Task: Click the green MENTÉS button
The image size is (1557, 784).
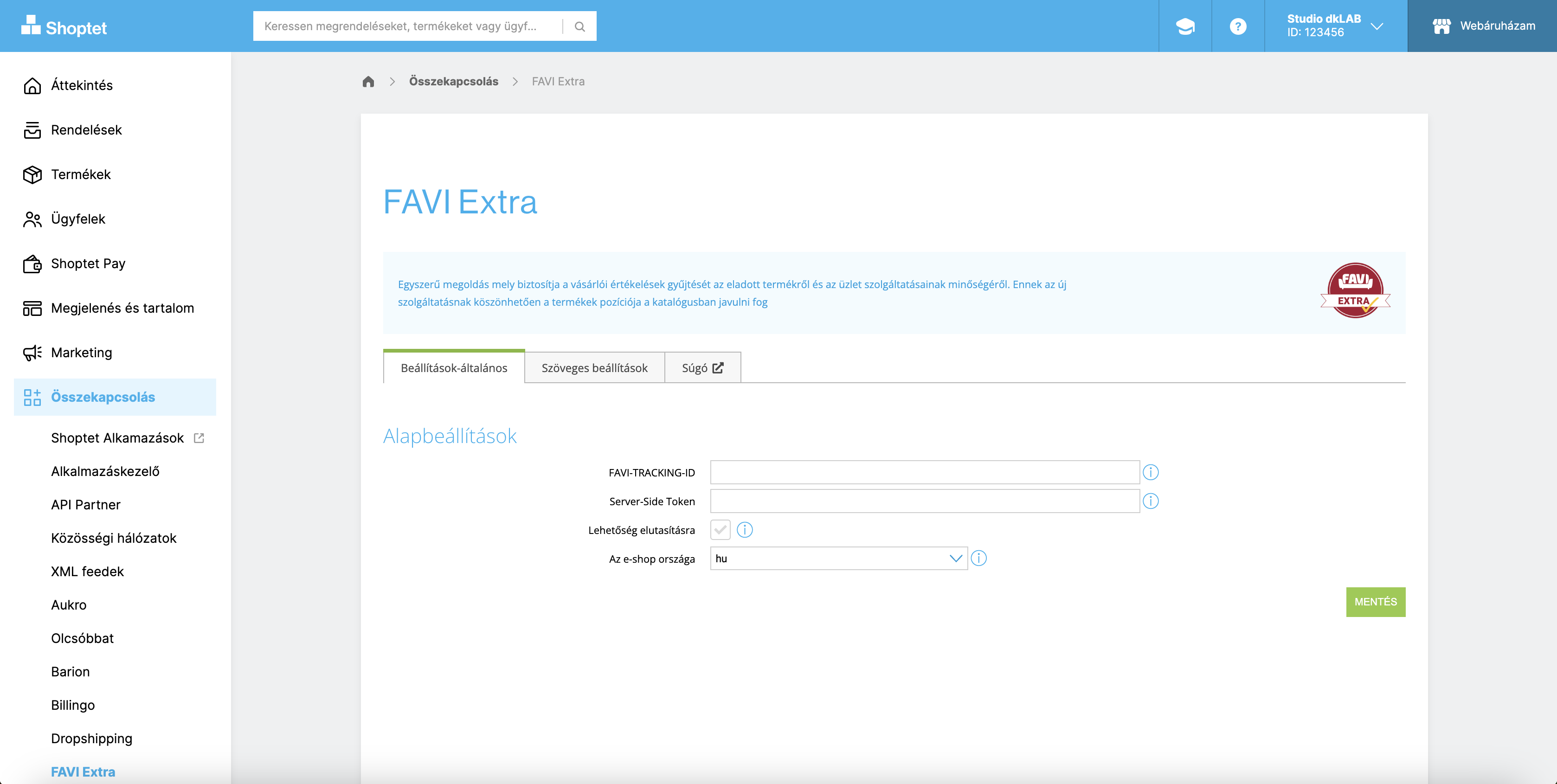Action: [1375, 602]
